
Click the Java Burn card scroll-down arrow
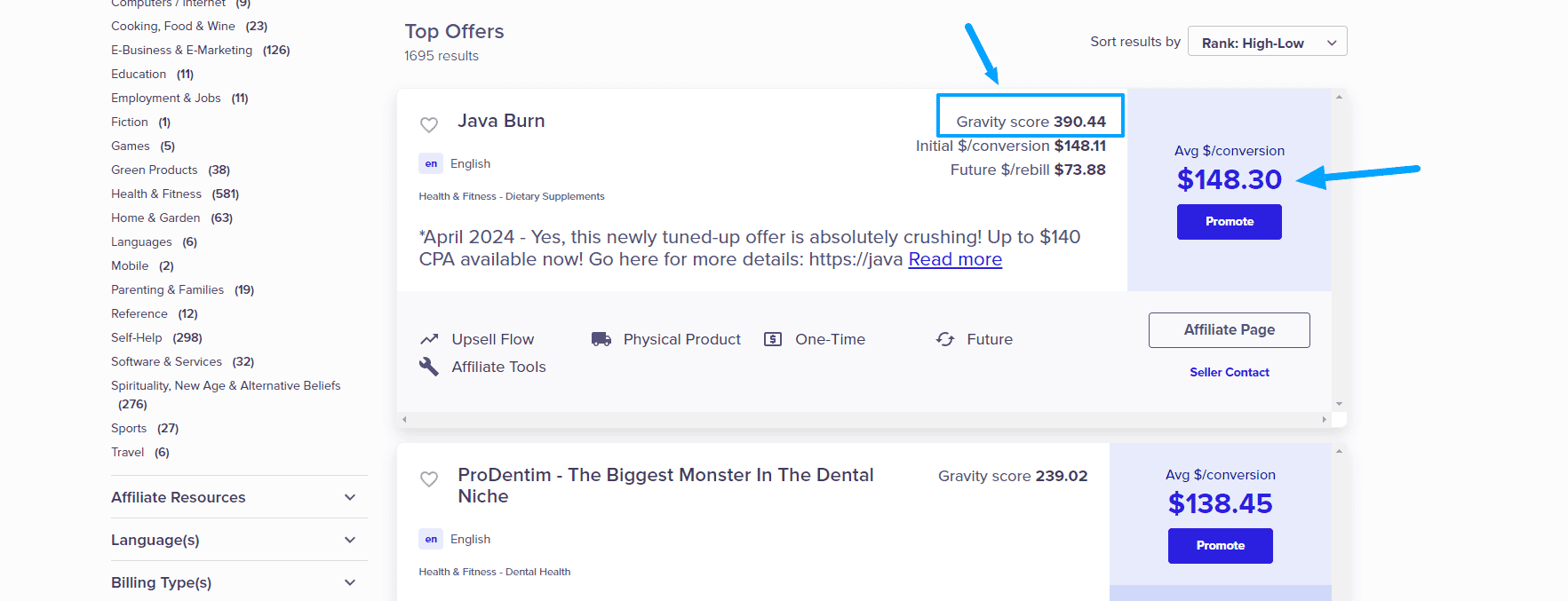point(1339,404)
